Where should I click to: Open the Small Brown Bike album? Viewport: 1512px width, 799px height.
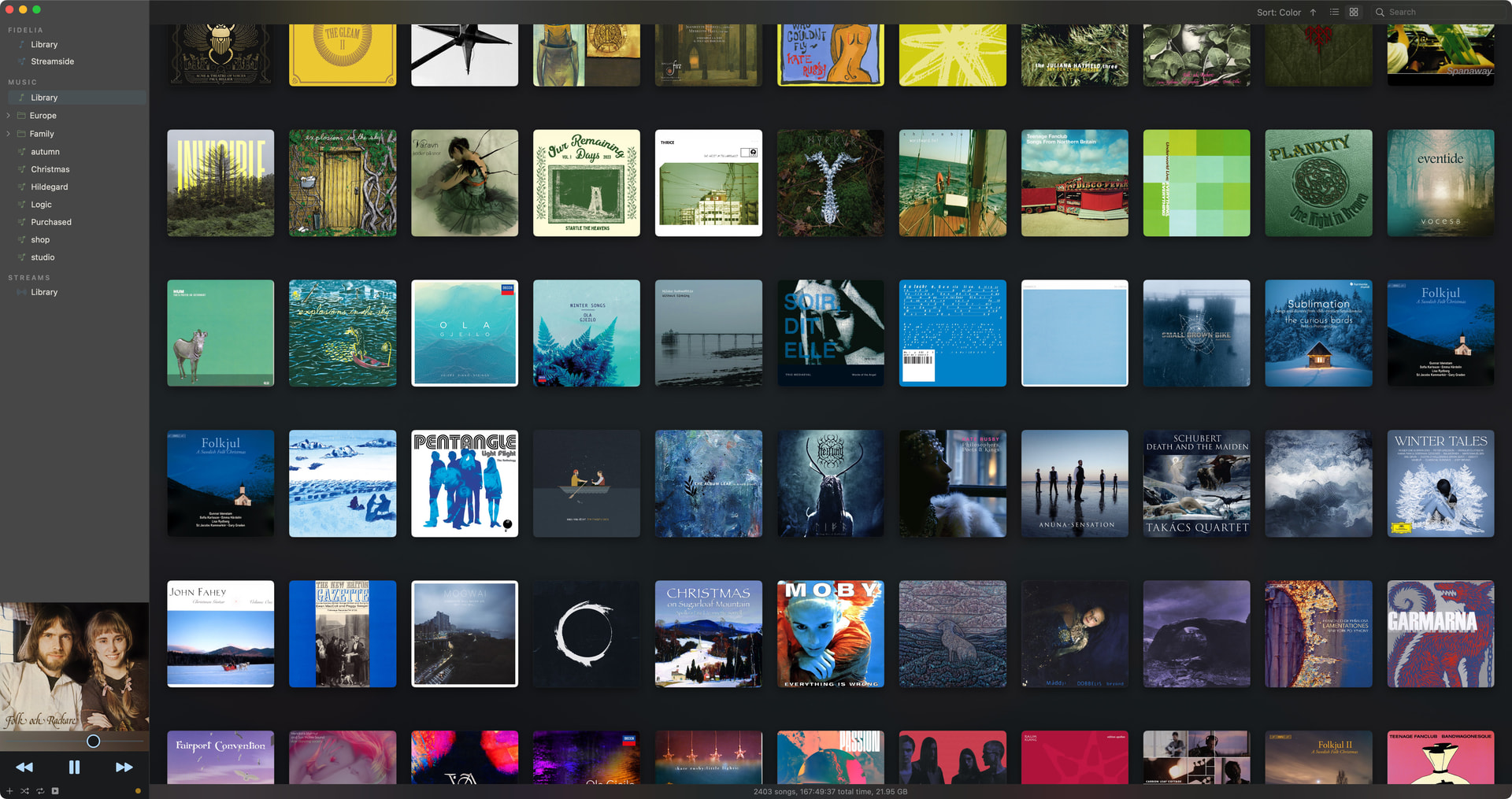1197,333
